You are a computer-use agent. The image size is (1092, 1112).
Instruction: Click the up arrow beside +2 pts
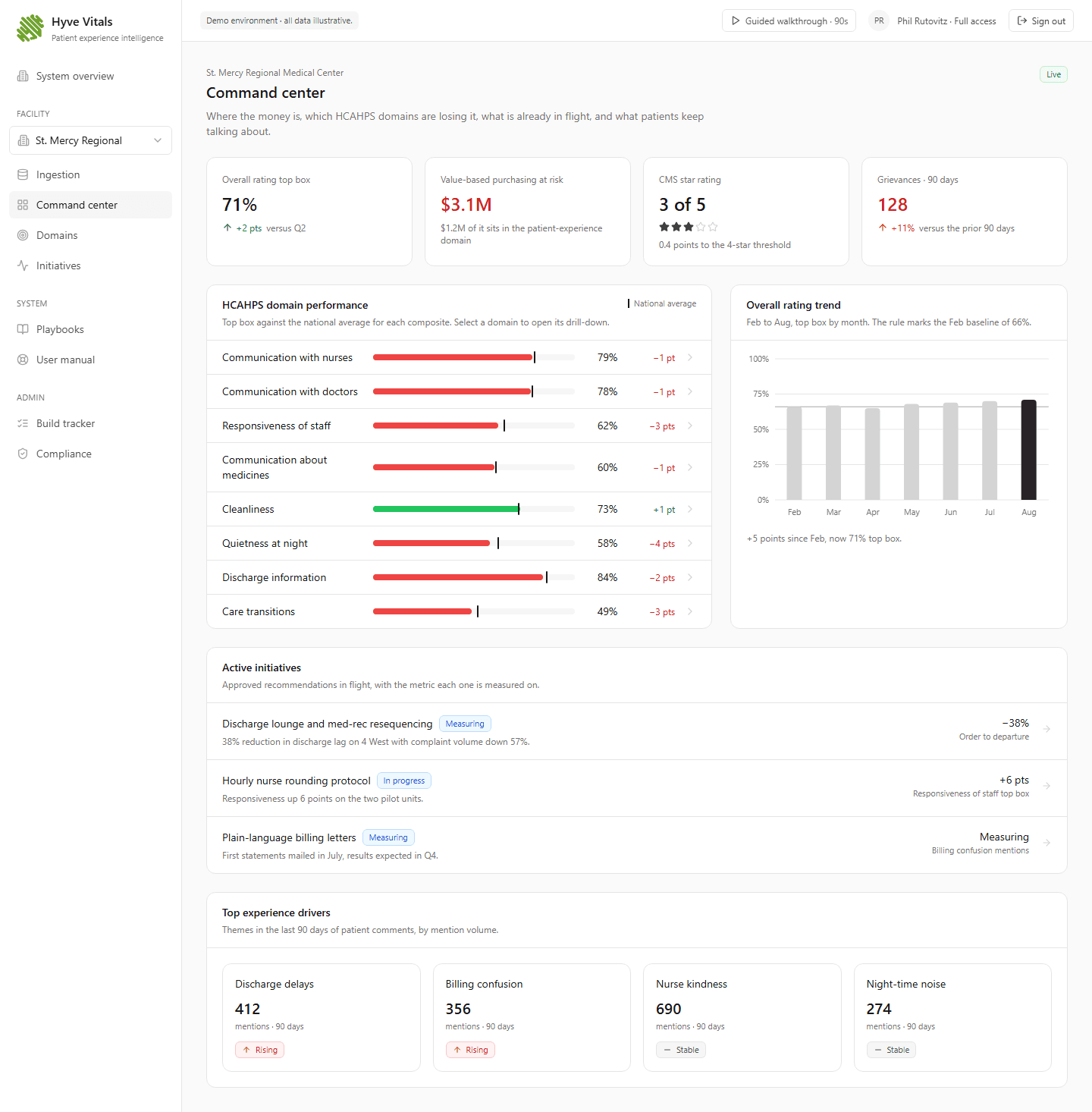(x=227, y=228)
